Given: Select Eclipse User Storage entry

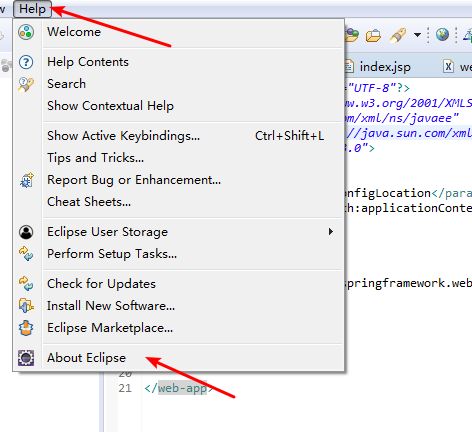Looking at the screenshot, I should click(x=178, y=232).
